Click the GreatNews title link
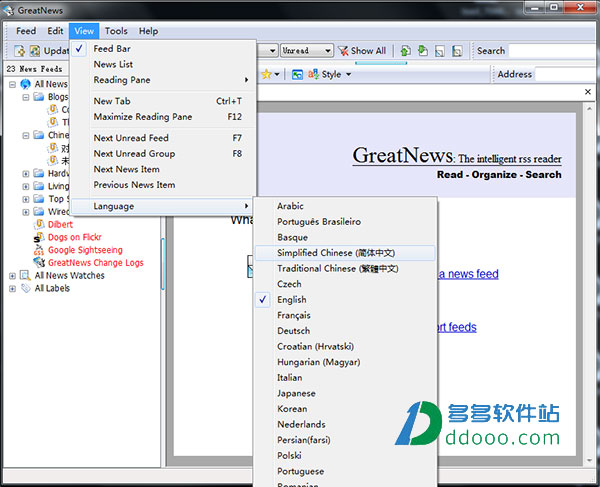Image resolution: width=600 pixels, height=487 pixels. (457, 156)
